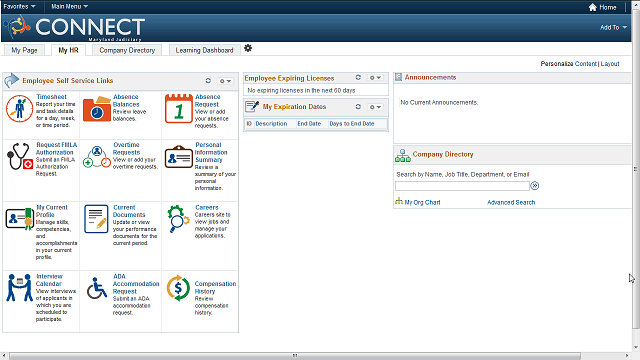Click the CONNECT Maryland Judiciary logo
The image size is (640, 360).
pos(74,28)
